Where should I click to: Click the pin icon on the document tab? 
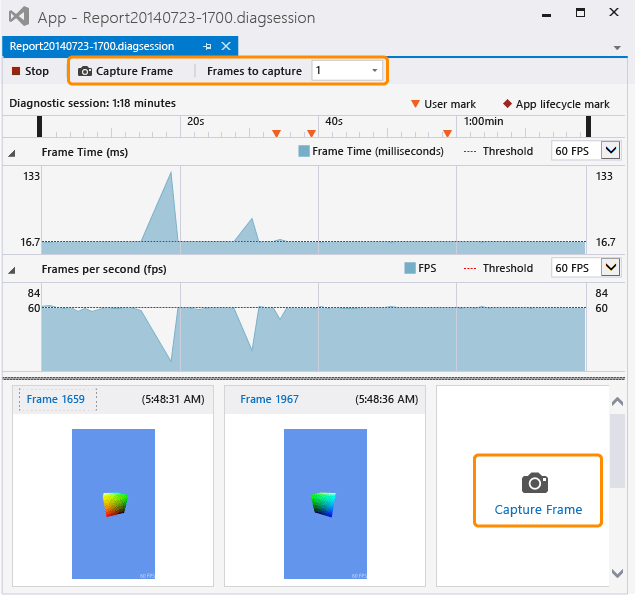click(x=207, y=46)
